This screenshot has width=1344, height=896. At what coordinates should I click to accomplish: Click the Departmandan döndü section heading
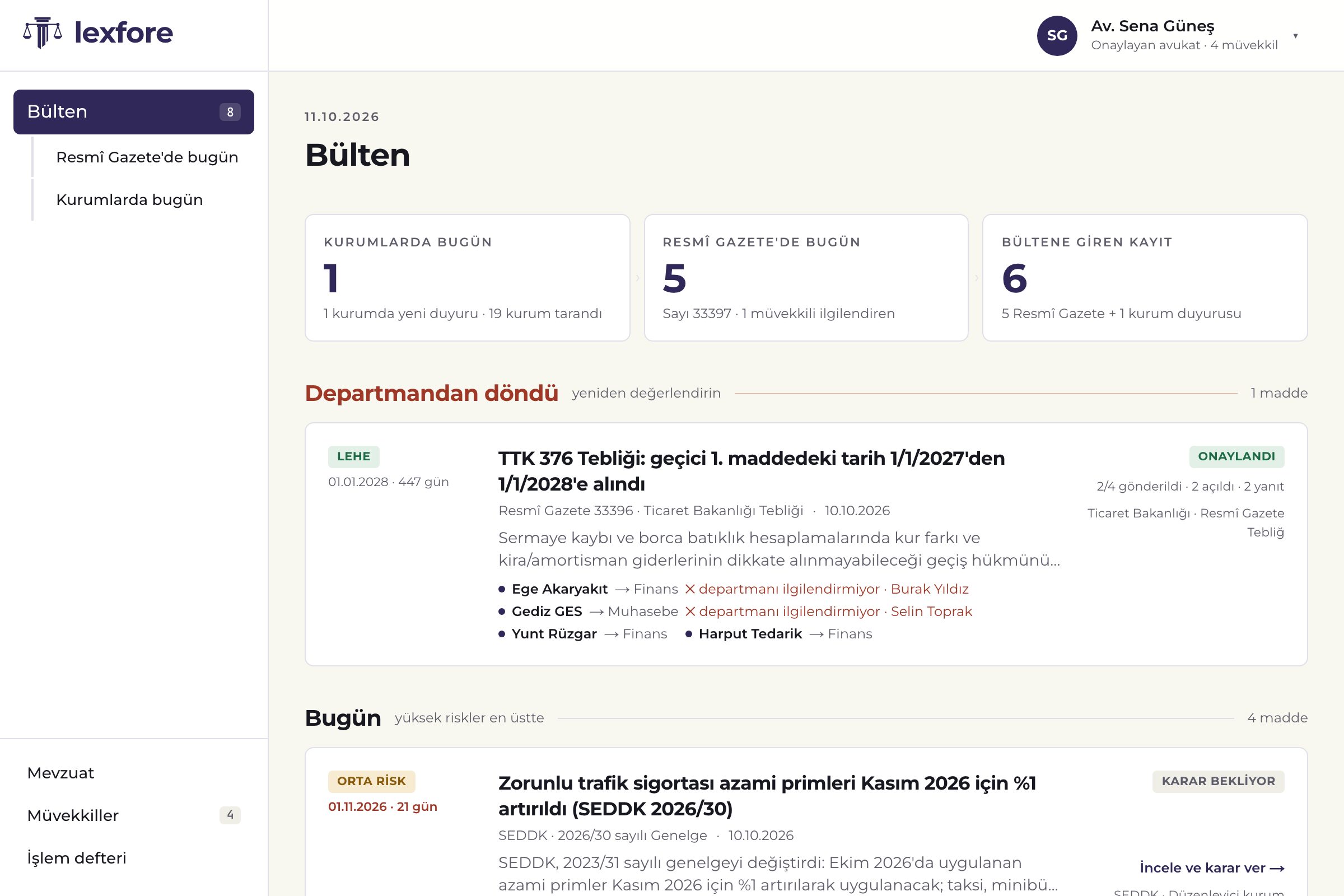[x=431, y=393]
